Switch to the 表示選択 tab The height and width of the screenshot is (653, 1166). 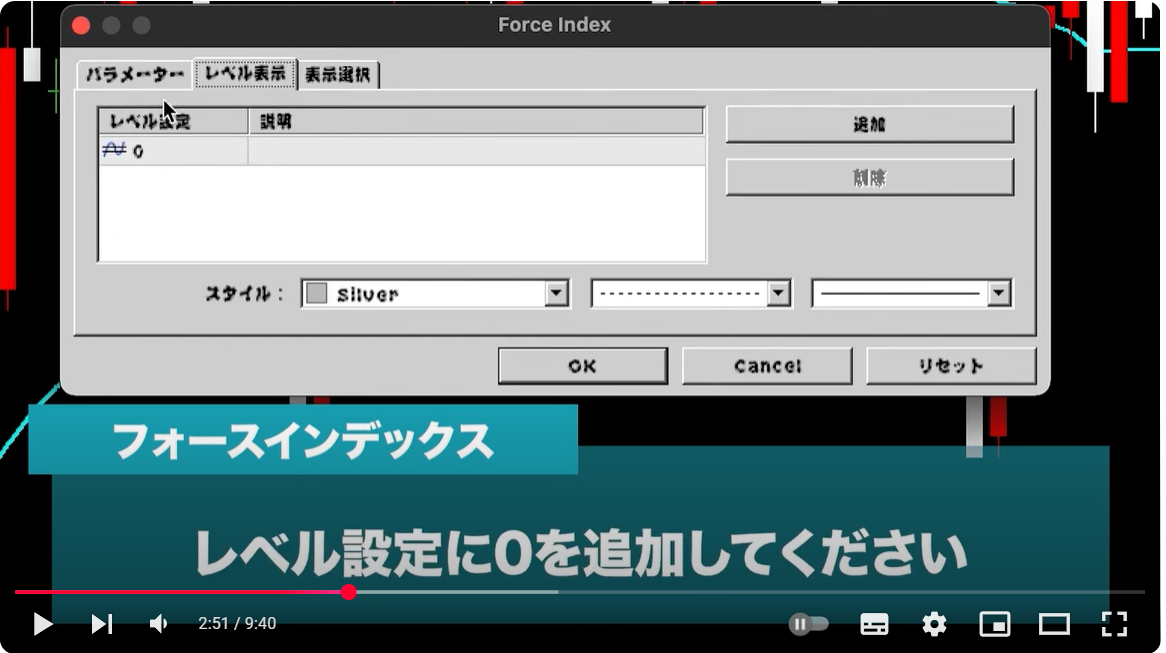(338, 75)
